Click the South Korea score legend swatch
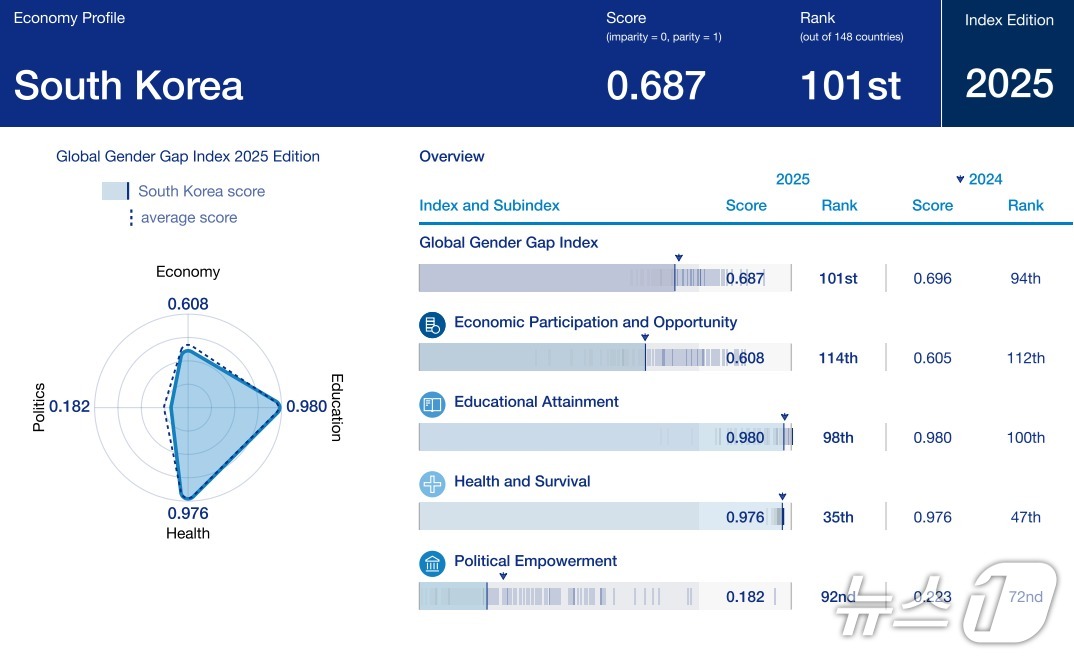 115,191
